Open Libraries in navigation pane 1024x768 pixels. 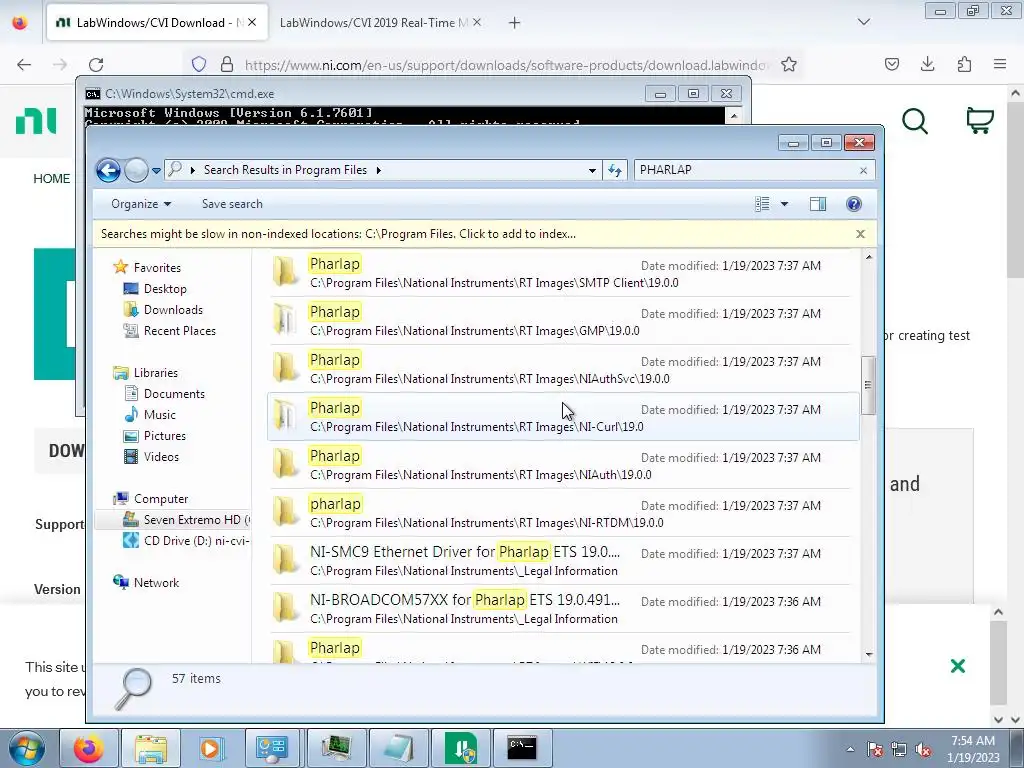pyautogui.click(x=155, y=373)
